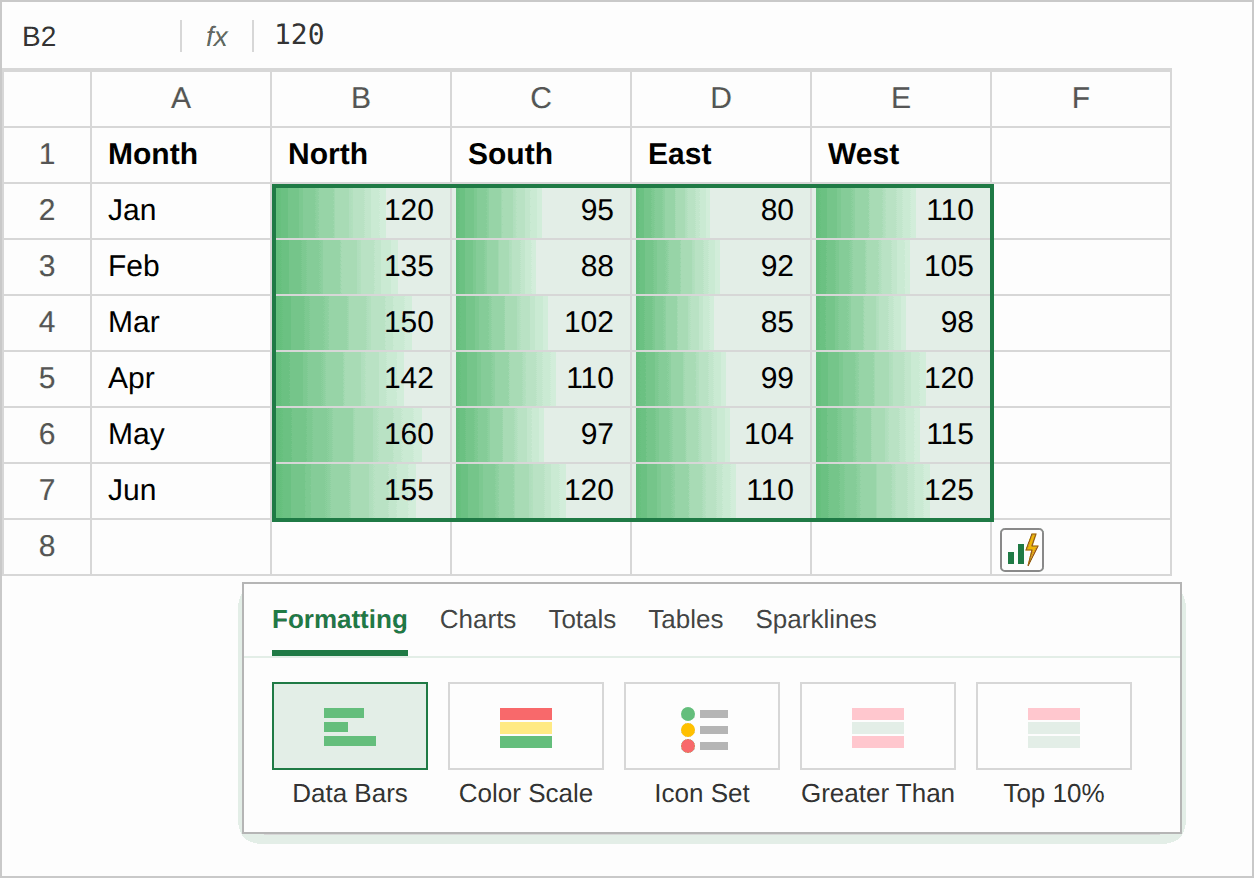Select row 3 header
This screenshot has height=878, width=1254.
47,266
